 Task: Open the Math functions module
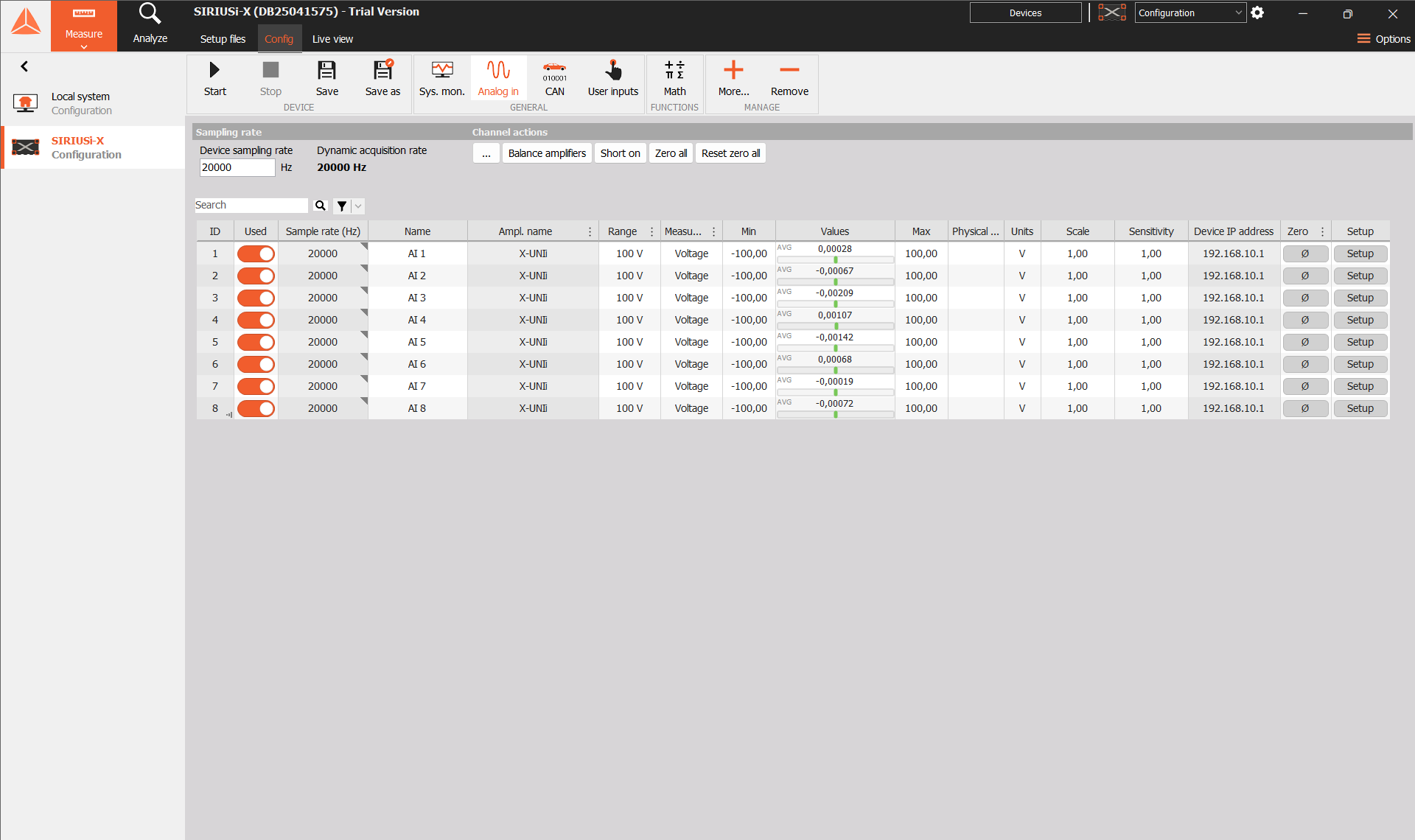674,70
